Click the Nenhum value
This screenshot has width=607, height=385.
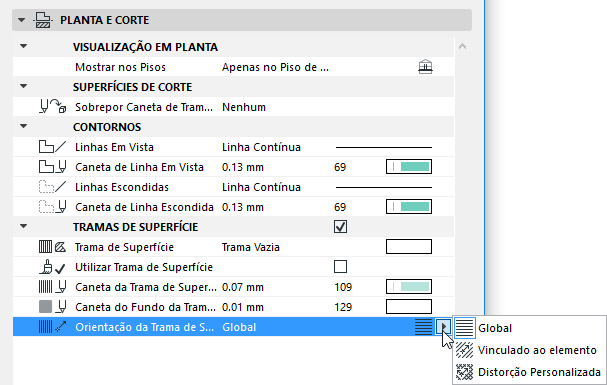click(244, 107)
